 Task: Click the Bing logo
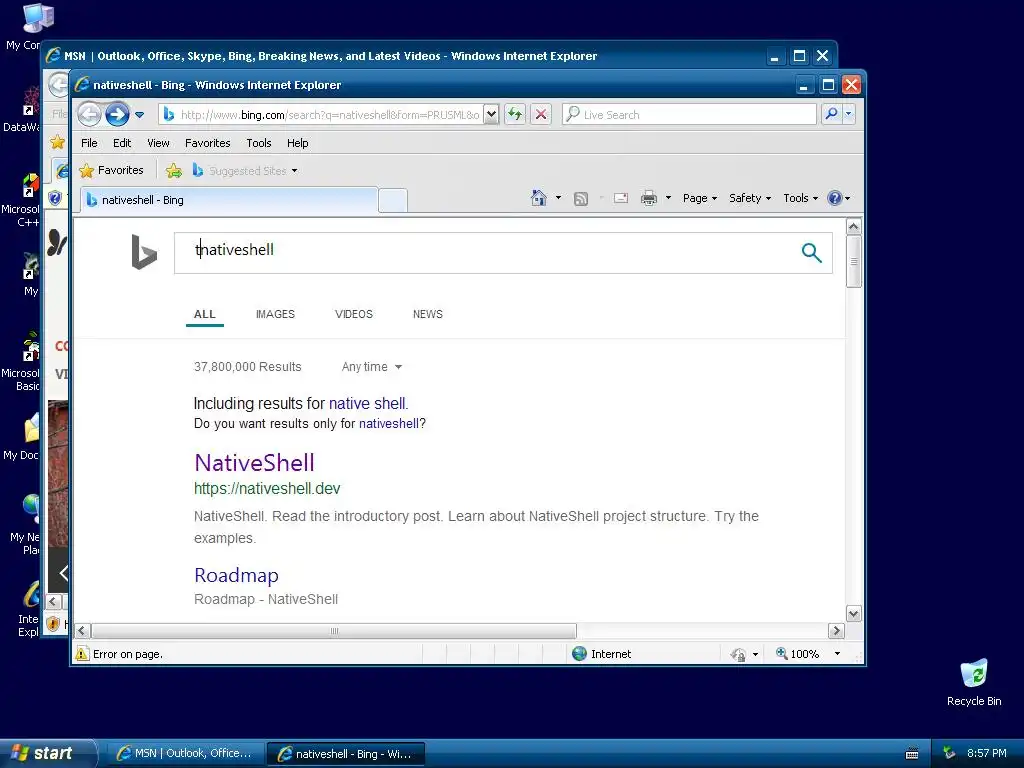pos(144,252)
